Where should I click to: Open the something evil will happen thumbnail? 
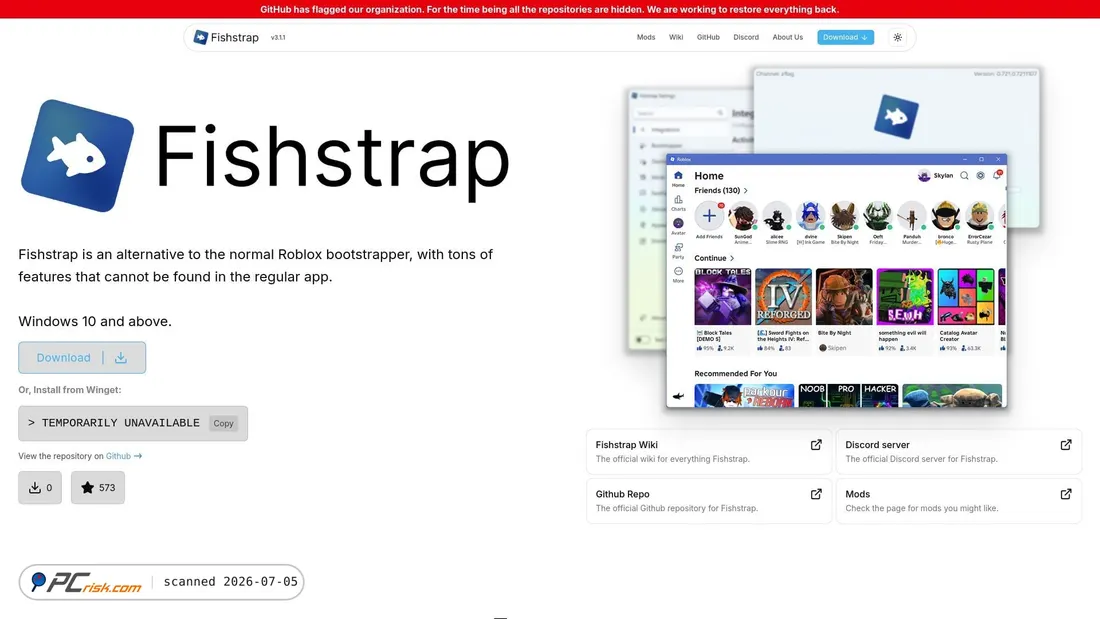point(905,297)
